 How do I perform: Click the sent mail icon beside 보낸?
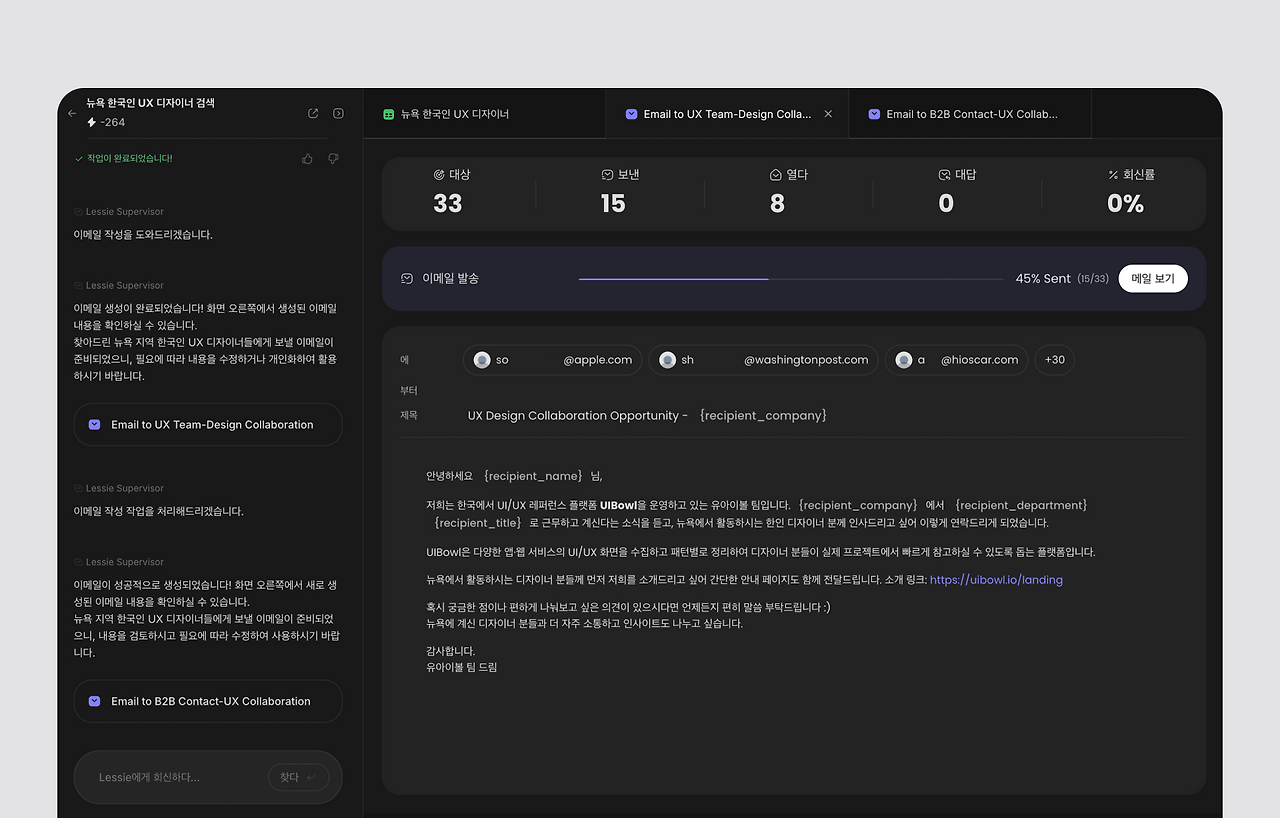[x=607, y=175]
